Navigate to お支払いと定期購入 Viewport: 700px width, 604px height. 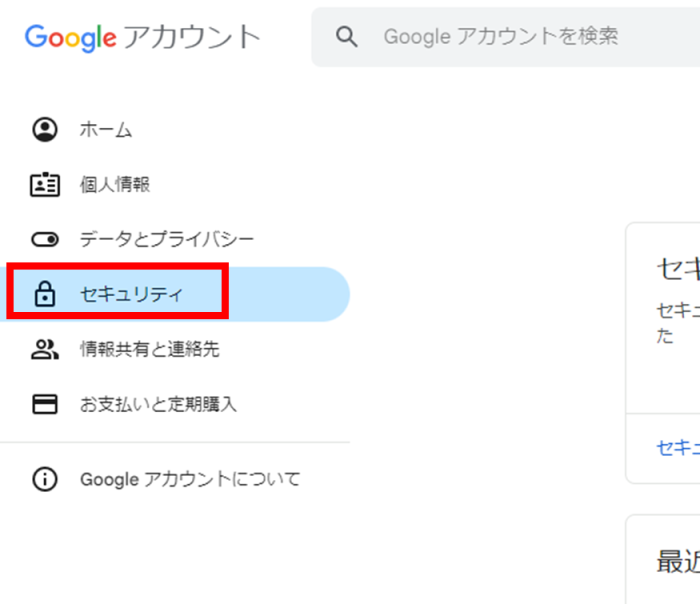tap(158, 405)
